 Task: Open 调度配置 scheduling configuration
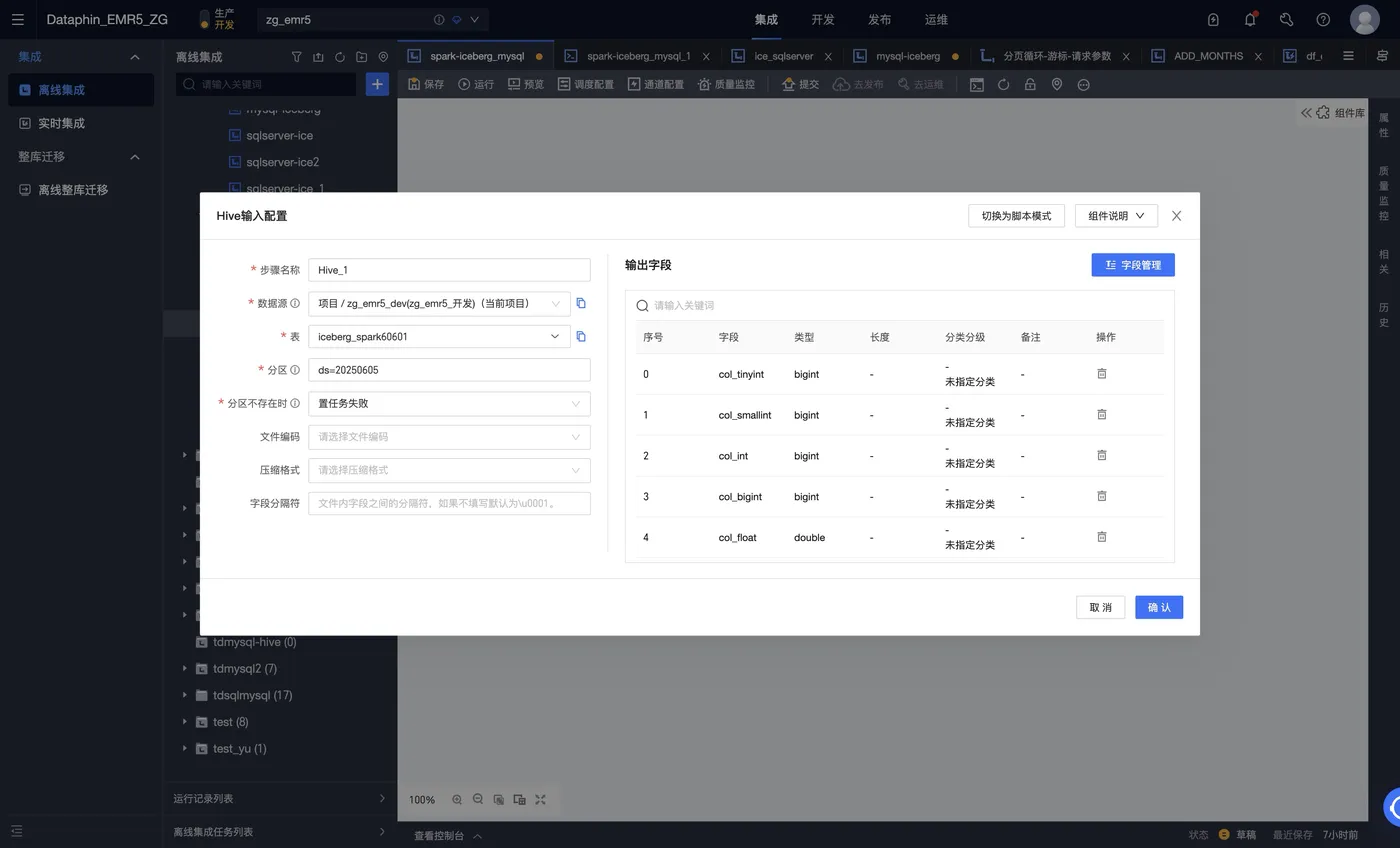[586, 84]
